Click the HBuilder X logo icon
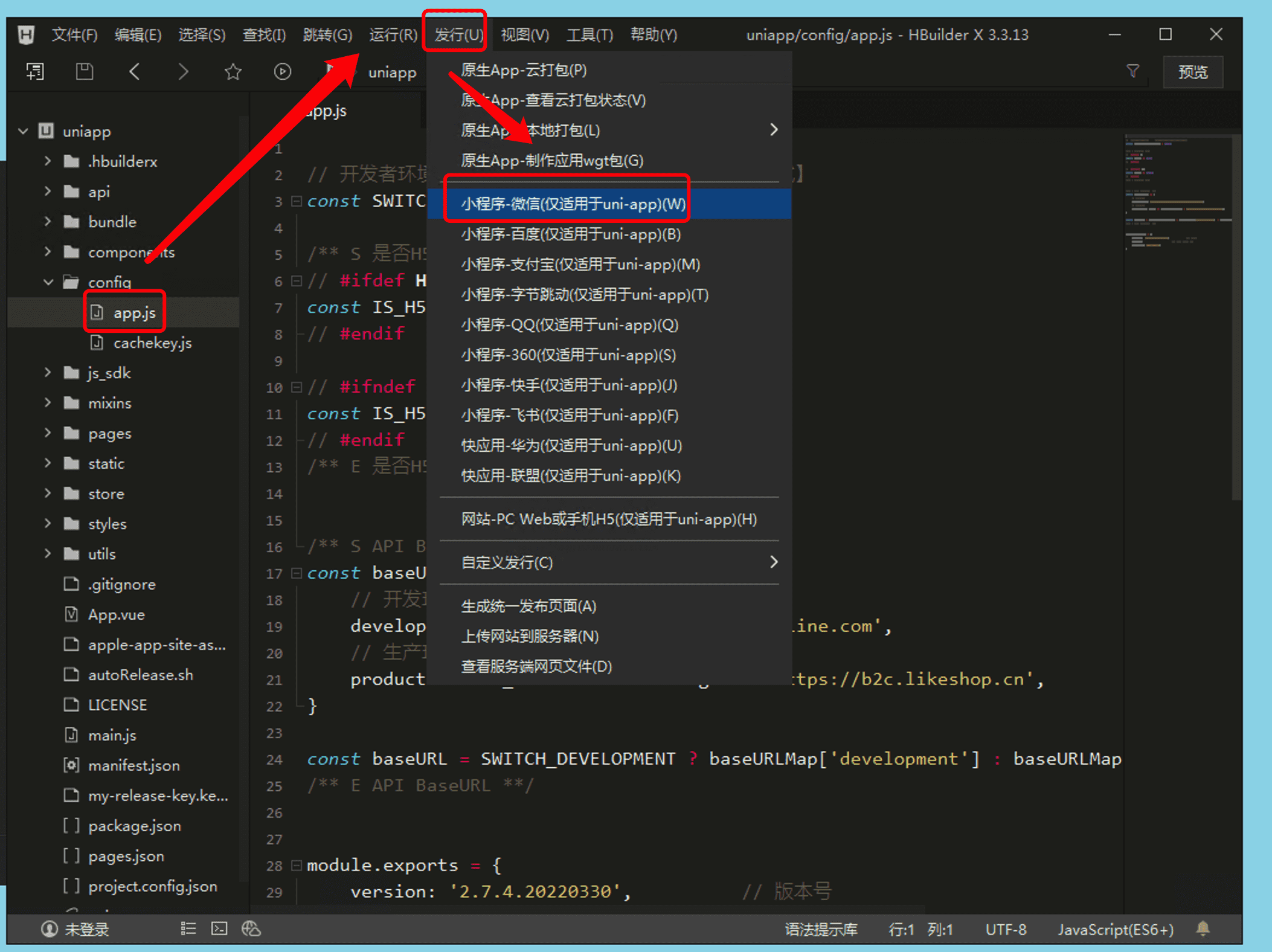Image resolution: width=1272 pixels, height=952 pixels. click(x=25, y=34)
